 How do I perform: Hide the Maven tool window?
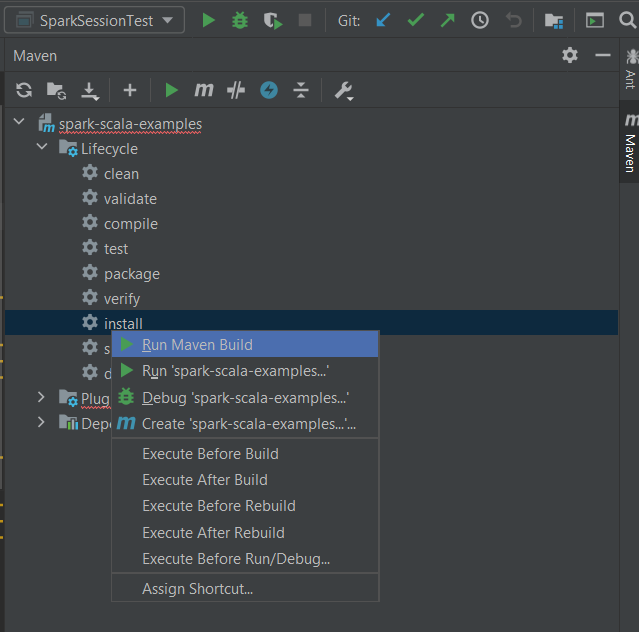click(x=602, y=55)
